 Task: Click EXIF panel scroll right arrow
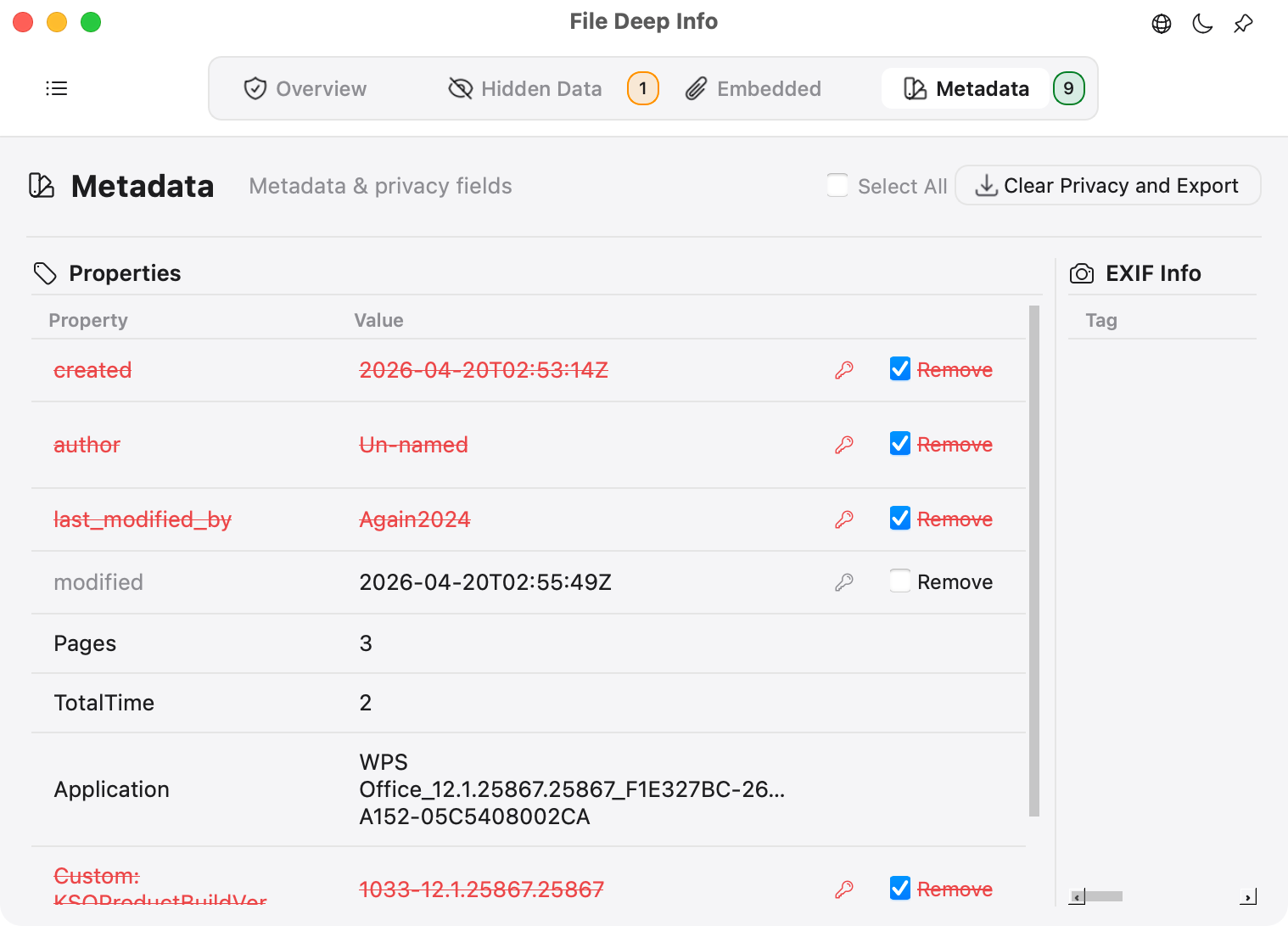1248,896
